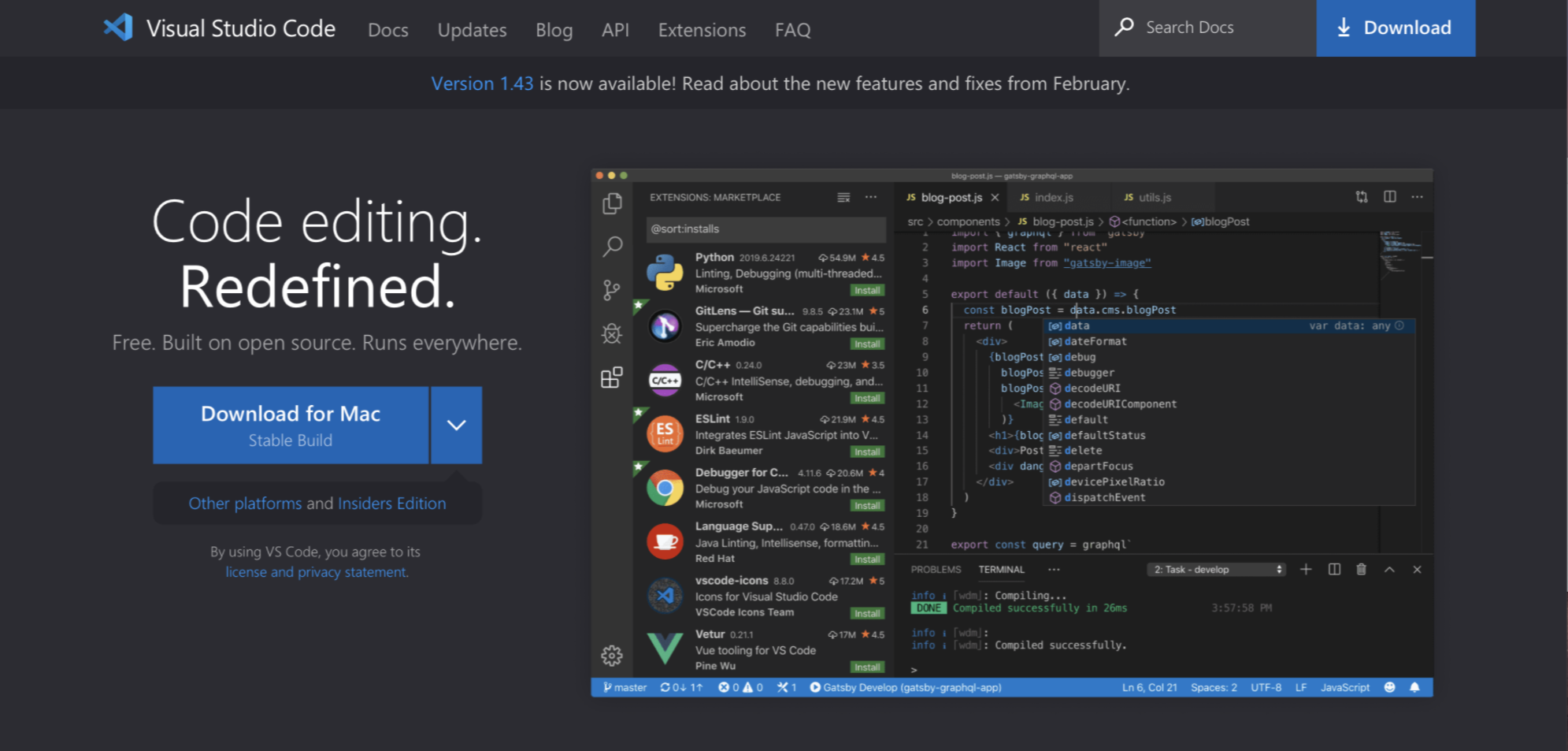Open the Updates nav item
Viewport: 1568px width, 751px height.
[x=472, y=30]
